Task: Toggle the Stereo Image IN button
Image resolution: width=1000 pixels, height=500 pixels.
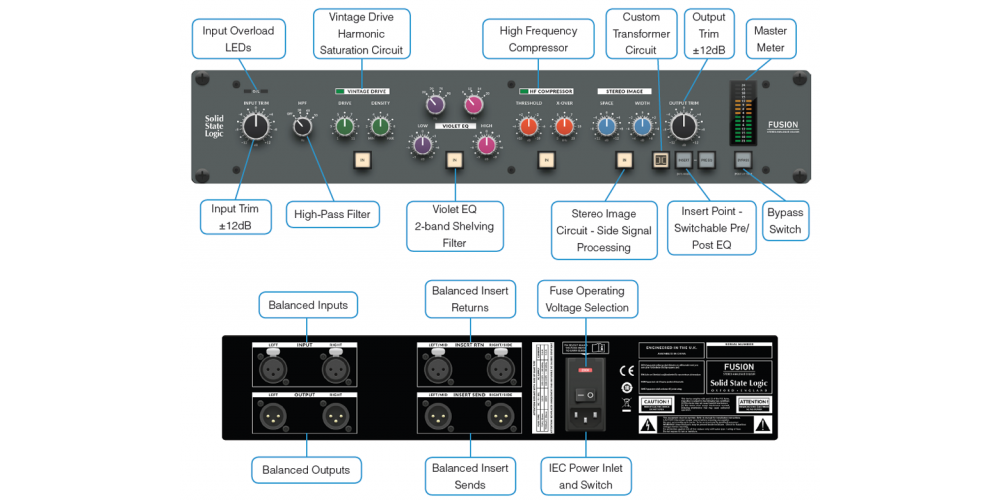Action: [624, 160]
